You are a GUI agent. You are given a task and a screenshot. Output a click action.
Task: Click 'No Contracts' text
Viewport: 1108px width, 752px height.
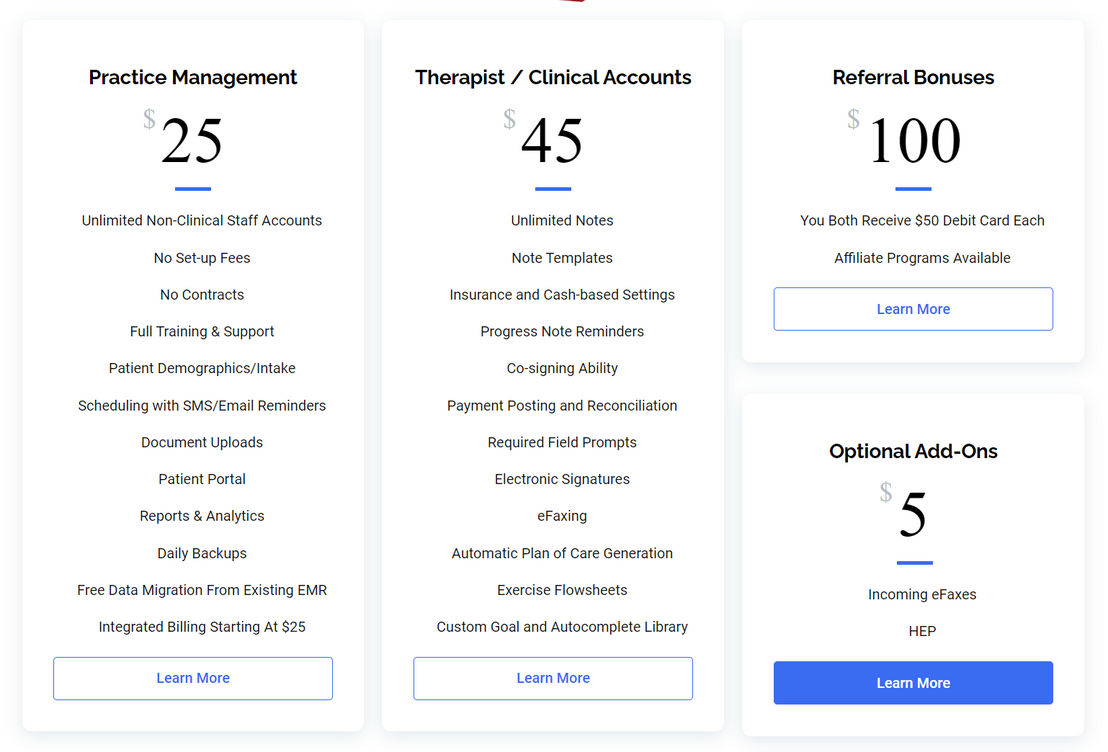[201, 295]
